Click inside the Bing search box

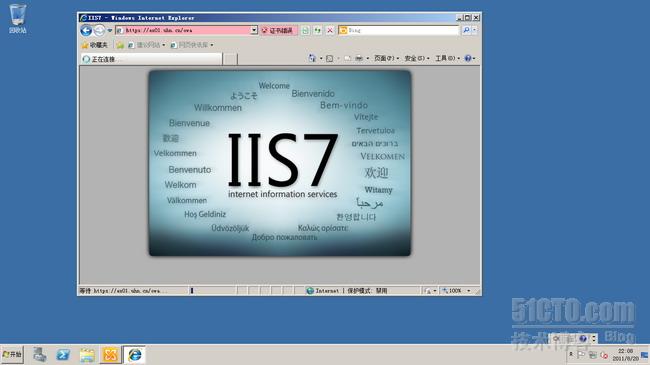pos(403,30)
